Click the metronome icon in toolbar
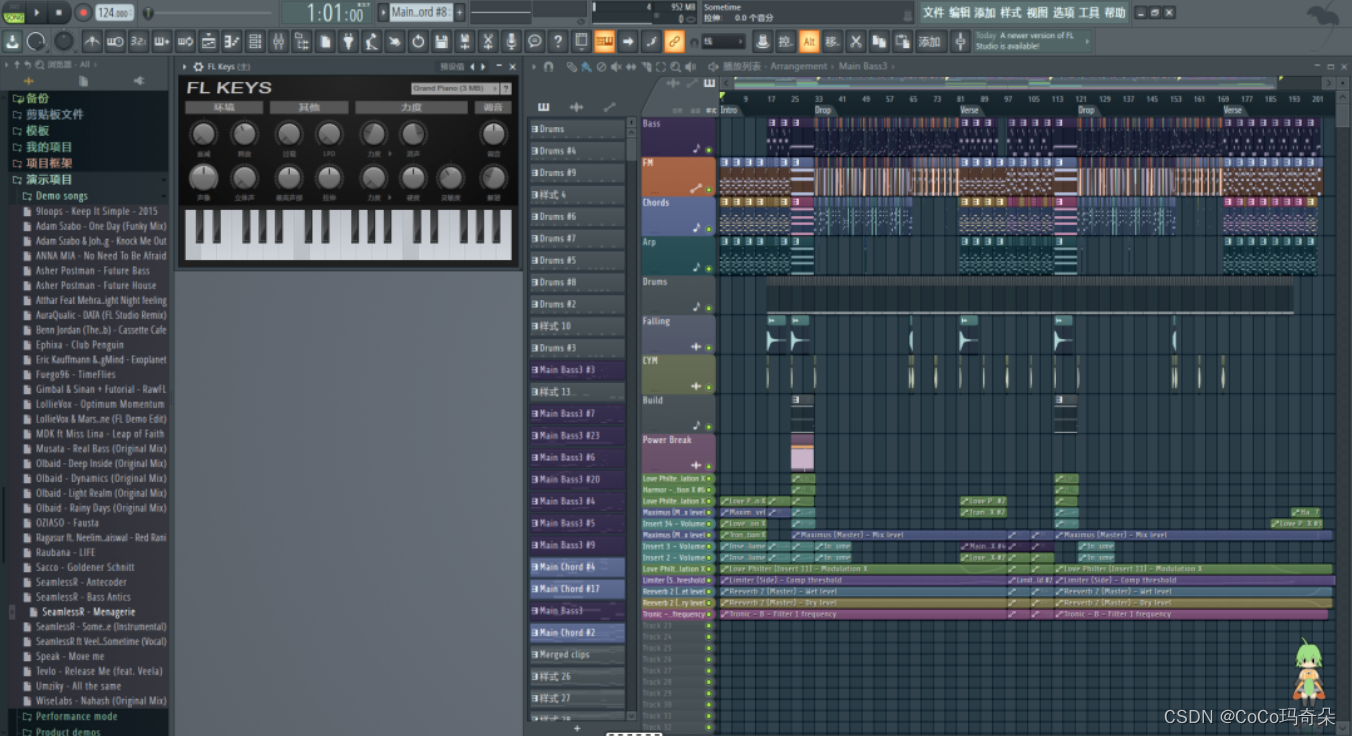 [91, 42]
